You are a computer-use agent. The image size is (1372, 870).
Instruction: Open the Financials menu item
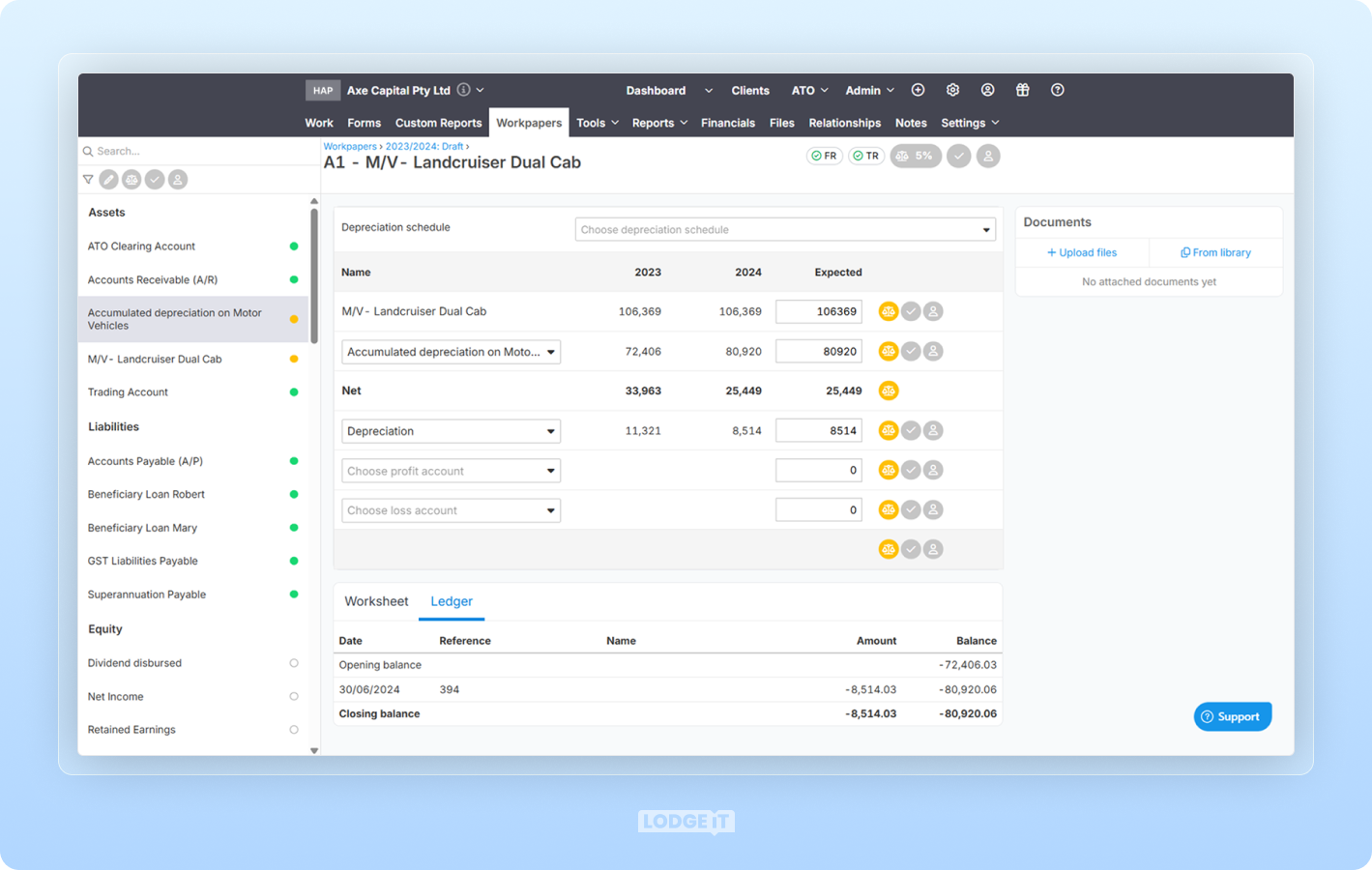coord(728,123)
